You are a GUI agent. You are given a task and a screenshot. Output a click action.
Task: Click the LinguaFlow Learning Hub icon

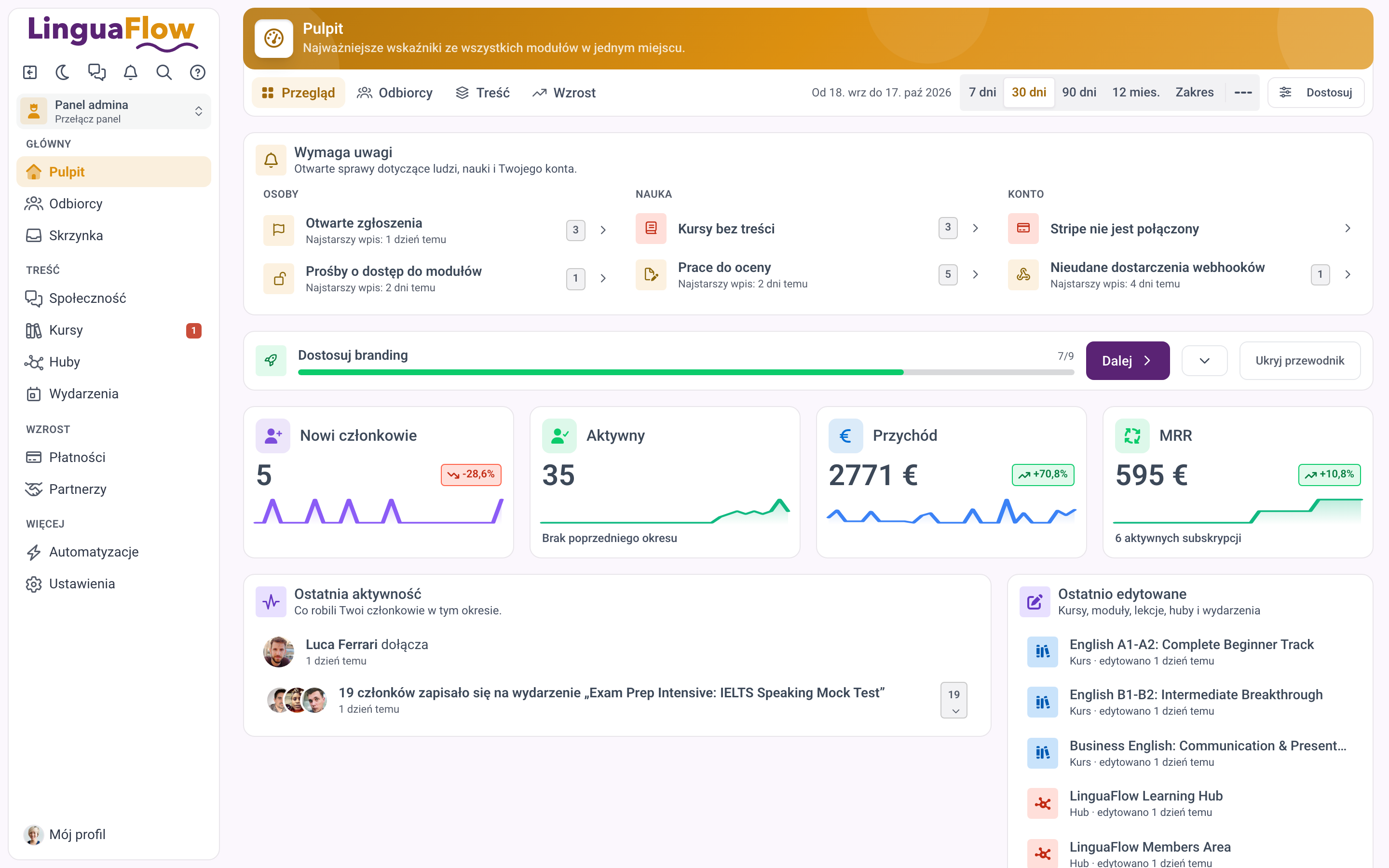(1042, 804)
